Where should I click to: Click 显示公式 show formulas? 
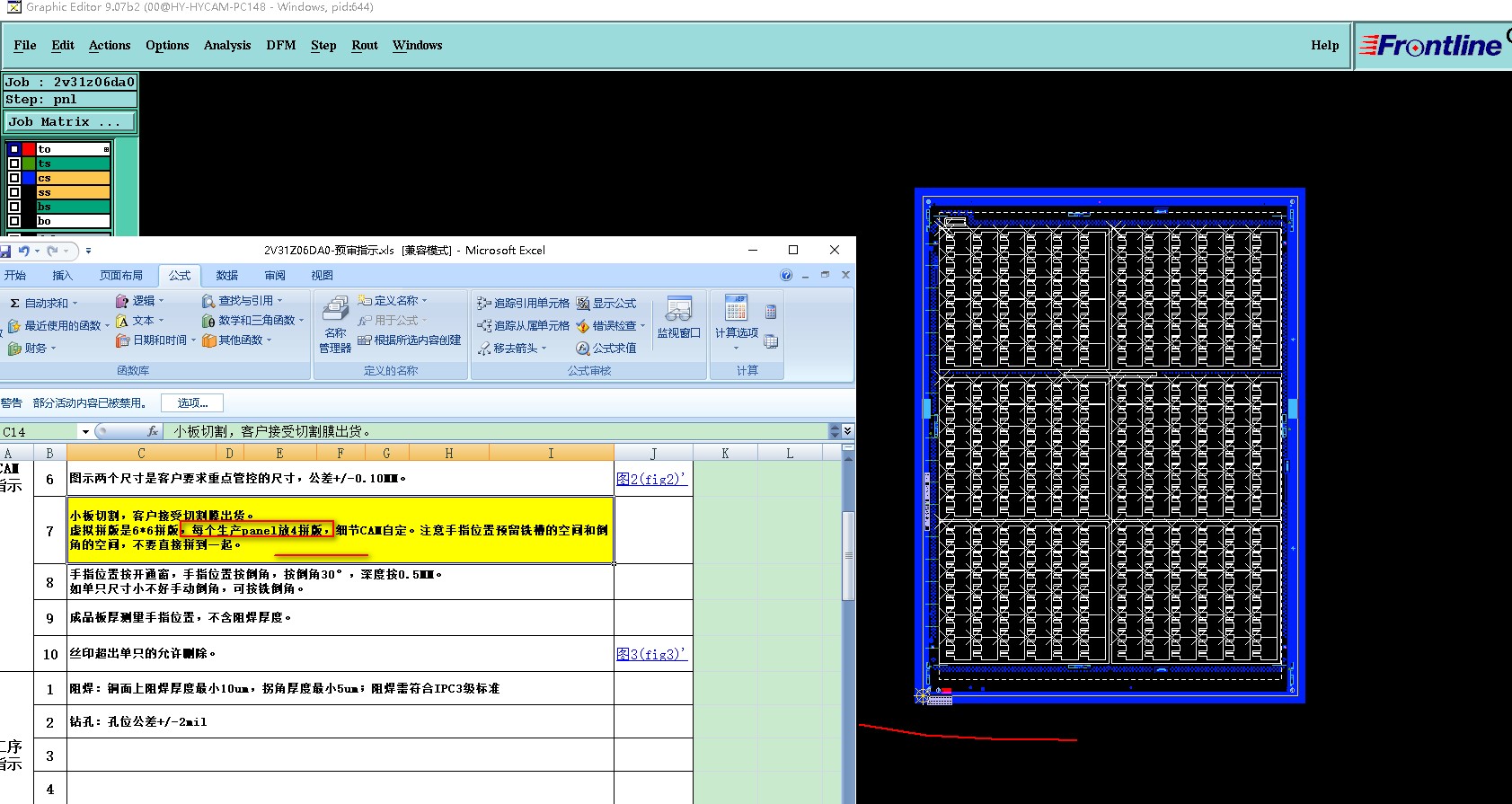[x=606, y=304]
